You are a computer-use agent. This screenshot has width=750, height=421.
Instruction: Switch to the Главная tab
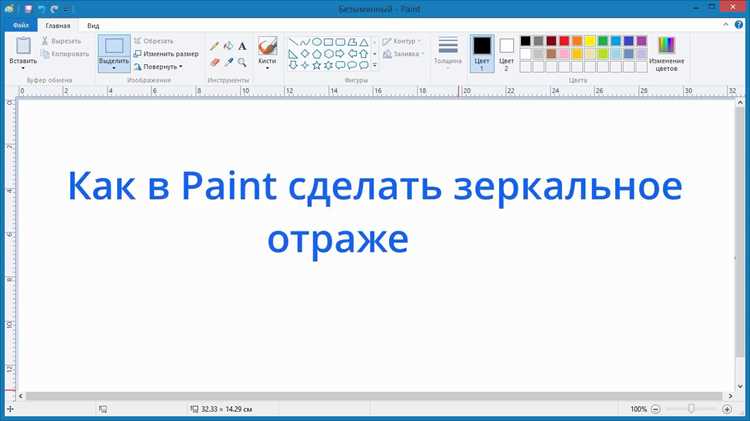coord(58,25)
